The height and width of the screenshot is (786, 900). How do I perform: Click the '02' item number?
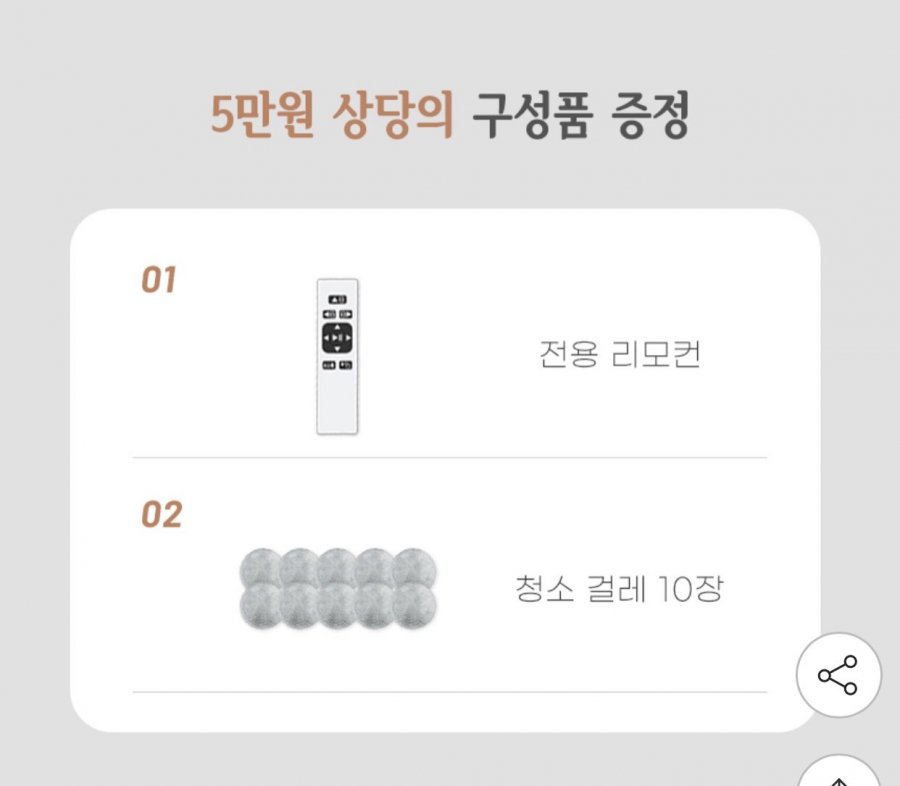pos(161,516)
